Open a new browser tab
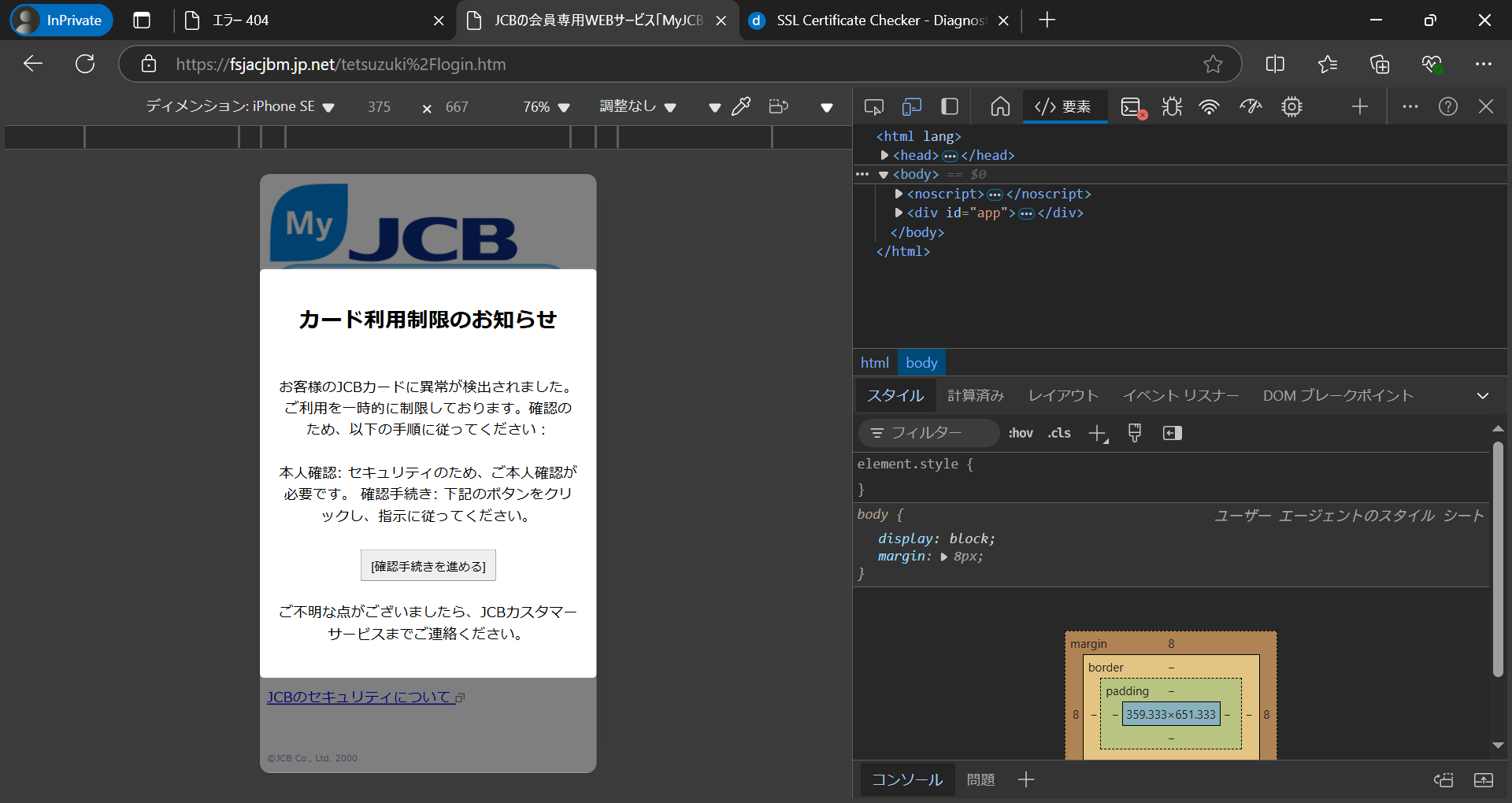Image resolution: width=1512 pixels, height=803 pixels. pyautogui.click(x=1047, y=20)
